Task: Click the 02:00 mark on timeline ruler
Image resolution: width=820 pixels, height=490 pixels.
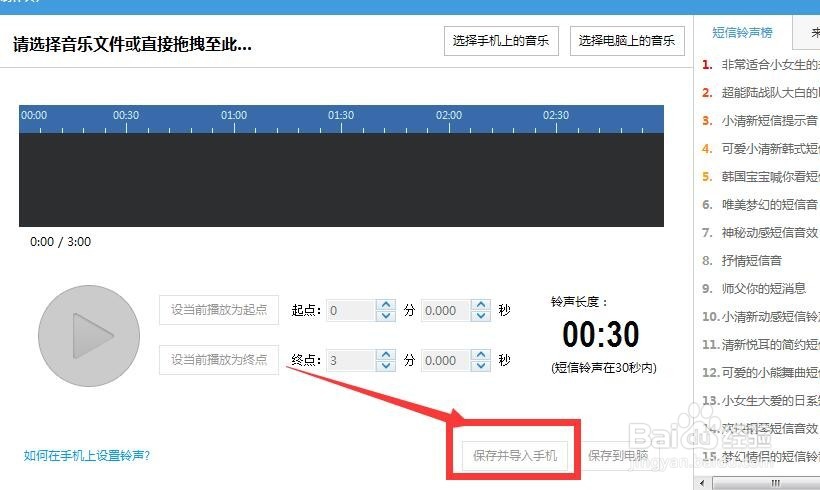Action: 449,115
